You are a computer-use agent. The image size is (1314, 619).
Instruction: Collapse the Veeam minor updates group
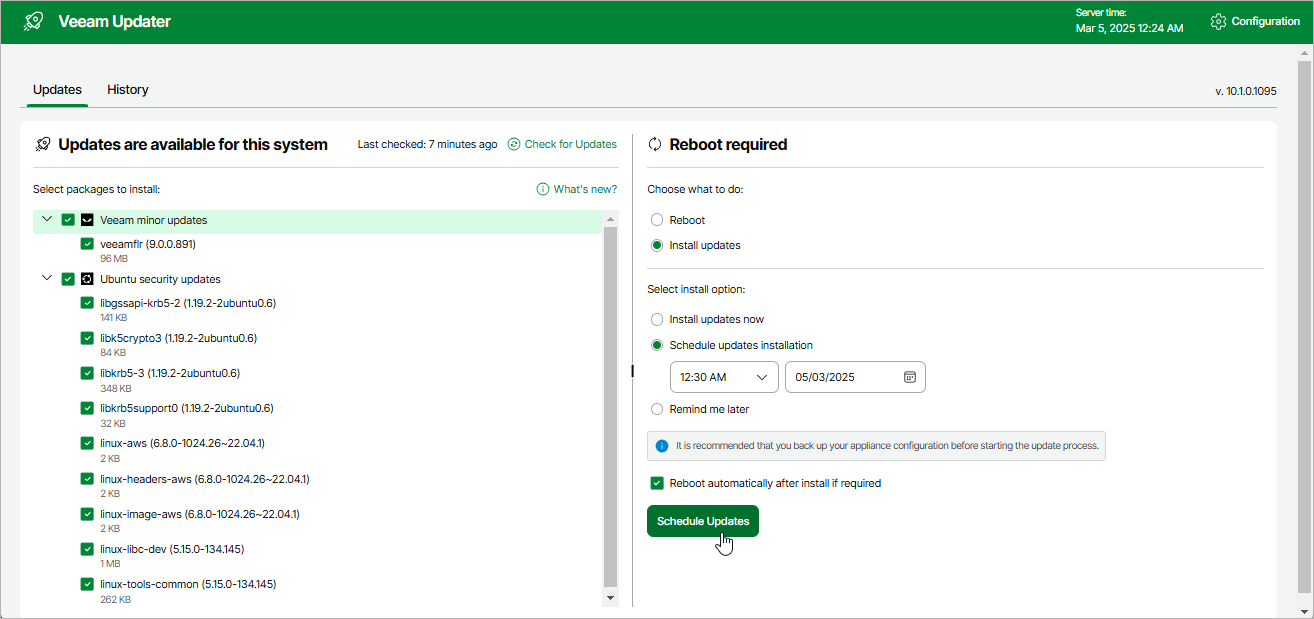pos(47,219)
